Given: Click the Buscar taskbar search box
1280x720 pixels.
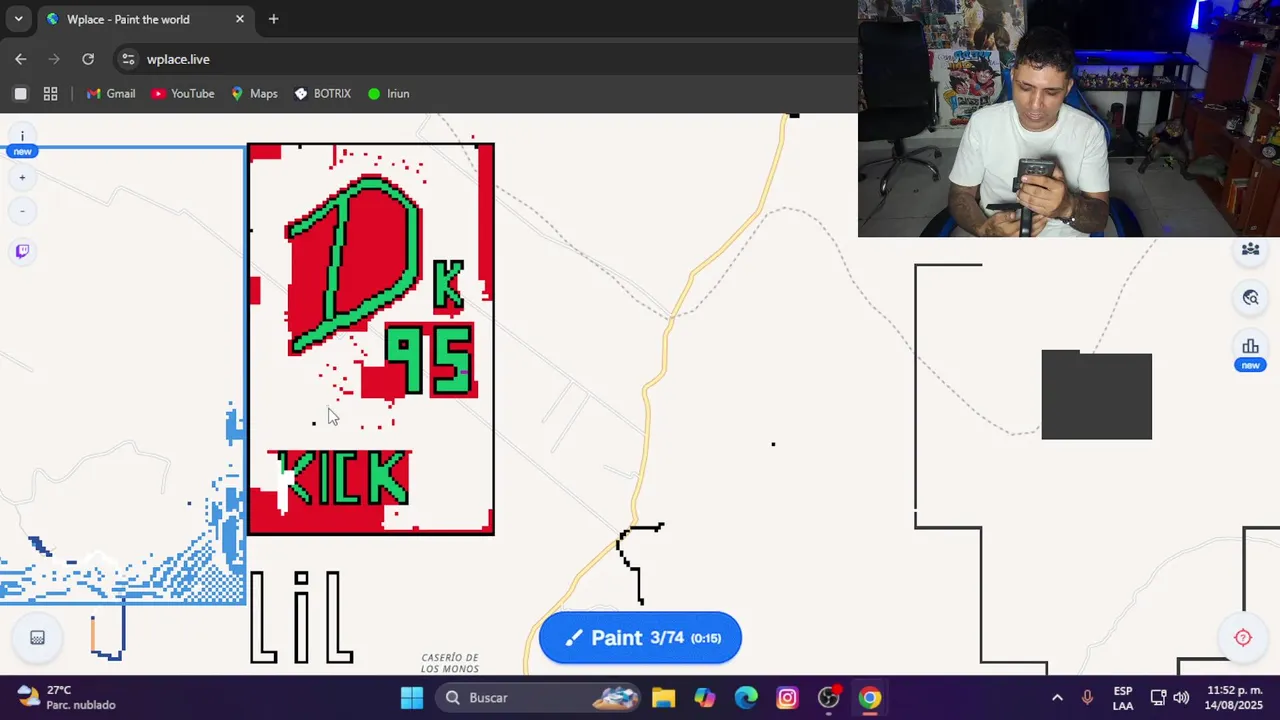Looking at the screenshot, I should click(x=537, y=698).
